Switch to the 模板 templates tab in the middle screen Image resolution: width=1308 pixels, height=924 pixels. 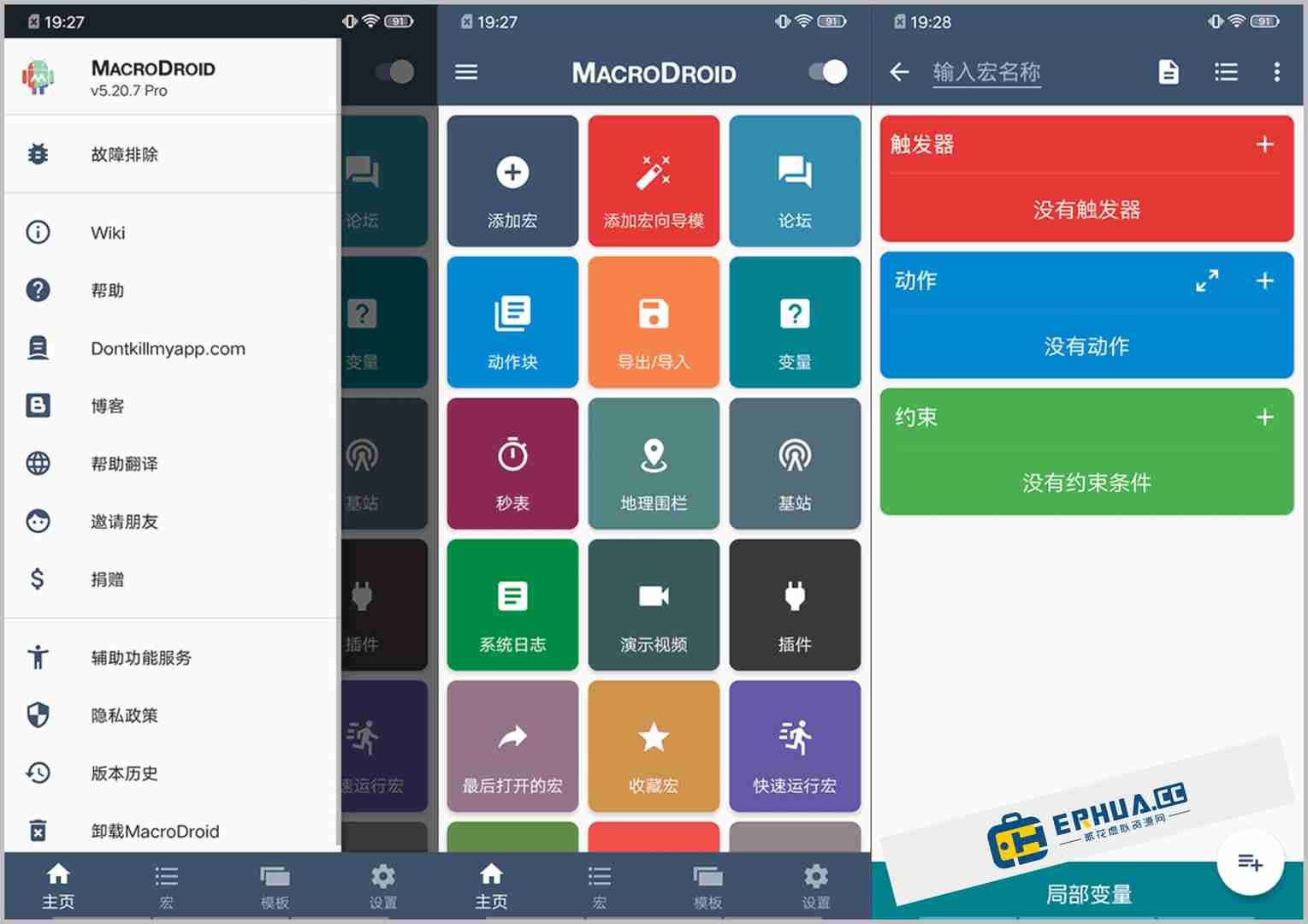click(x=707, y=886)
